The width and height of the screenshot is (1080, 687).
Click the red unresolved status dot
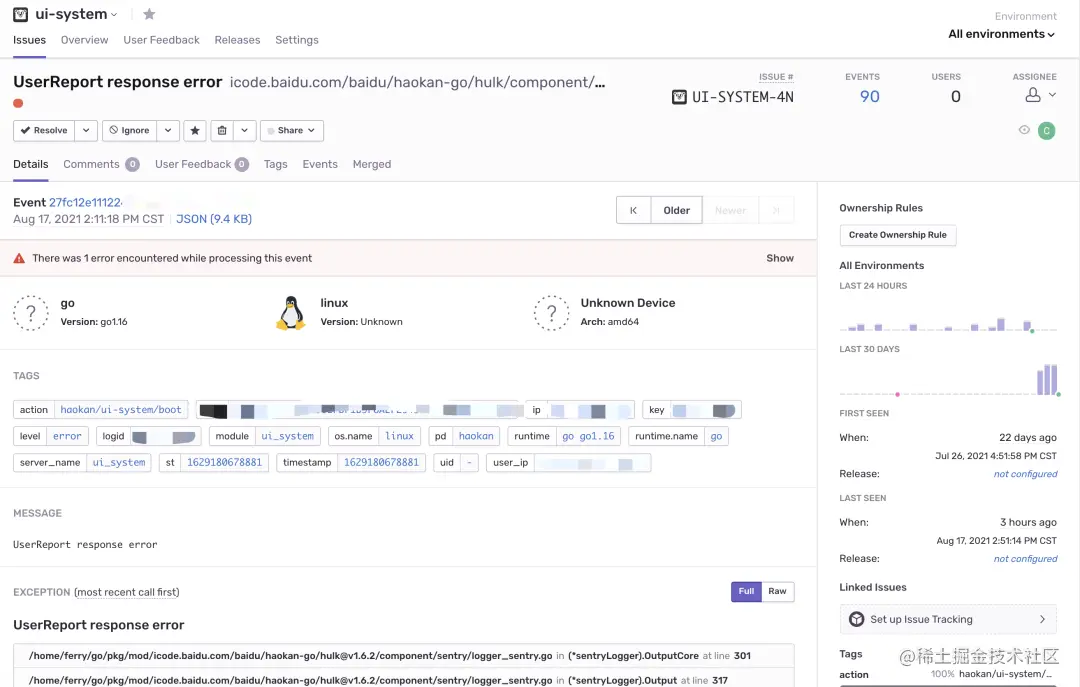click(x=18, y=103)
